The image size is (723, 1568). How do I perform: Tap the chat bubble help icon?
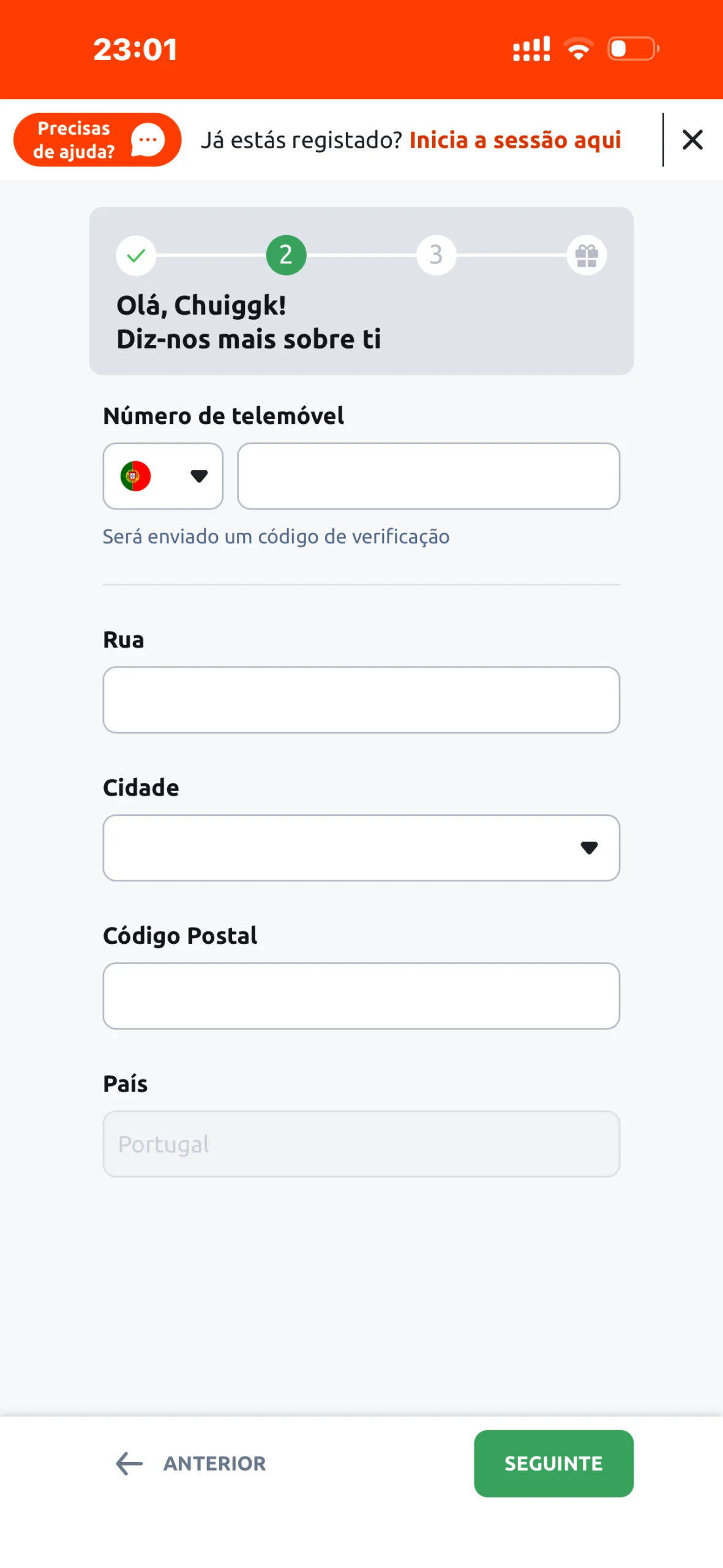pyautogui.click(x=148, y=140)
